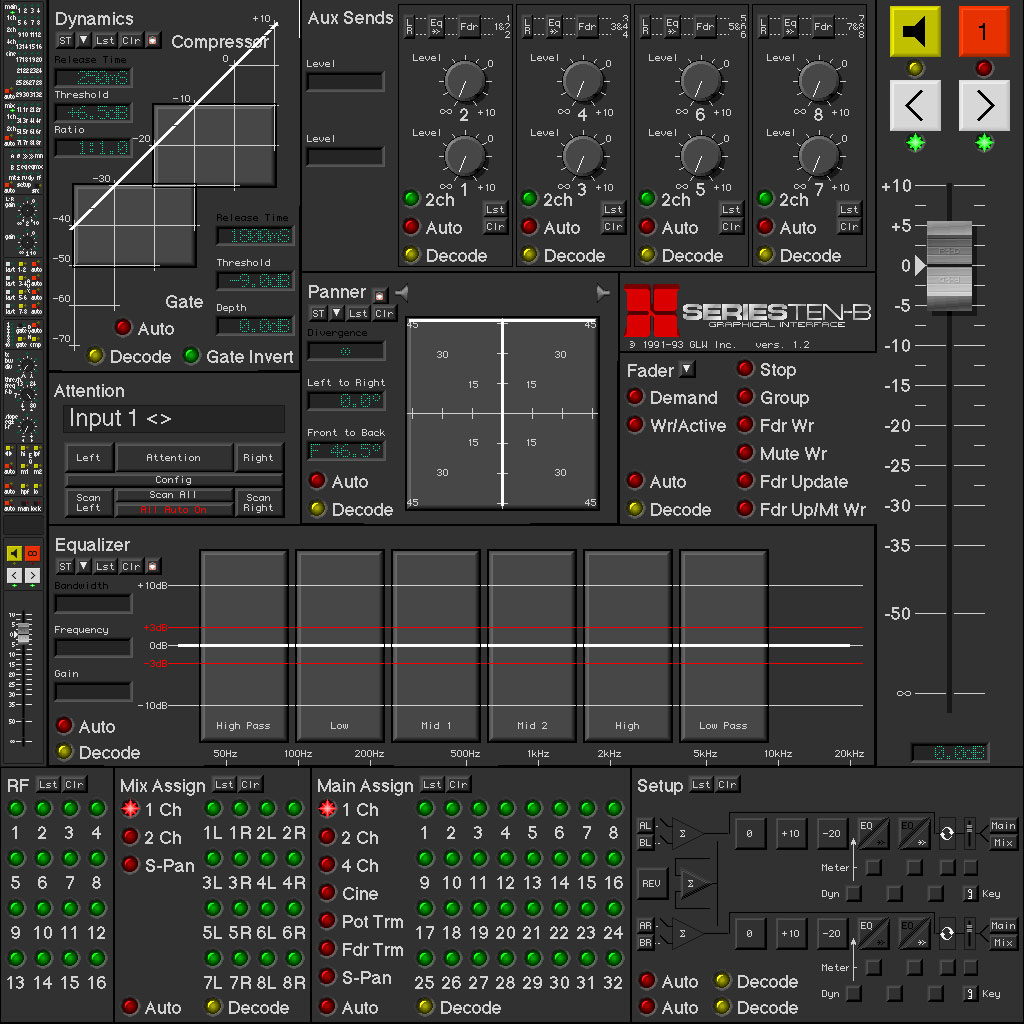
Task: Click the rotate arrows icon in upper Setup chain
Action: [946, 833]
